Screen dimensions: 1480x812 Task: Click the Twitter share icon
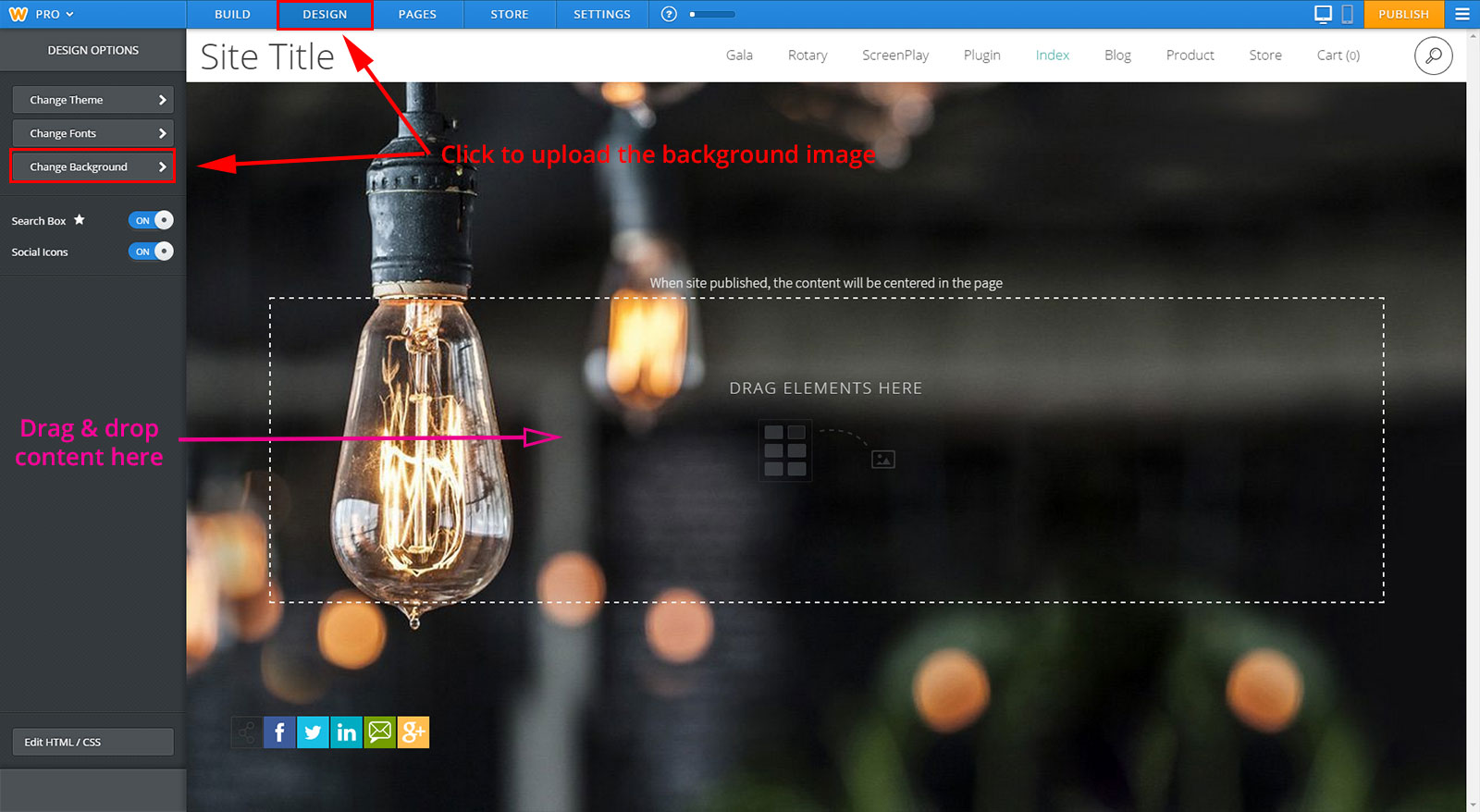[x=313, y=732]
